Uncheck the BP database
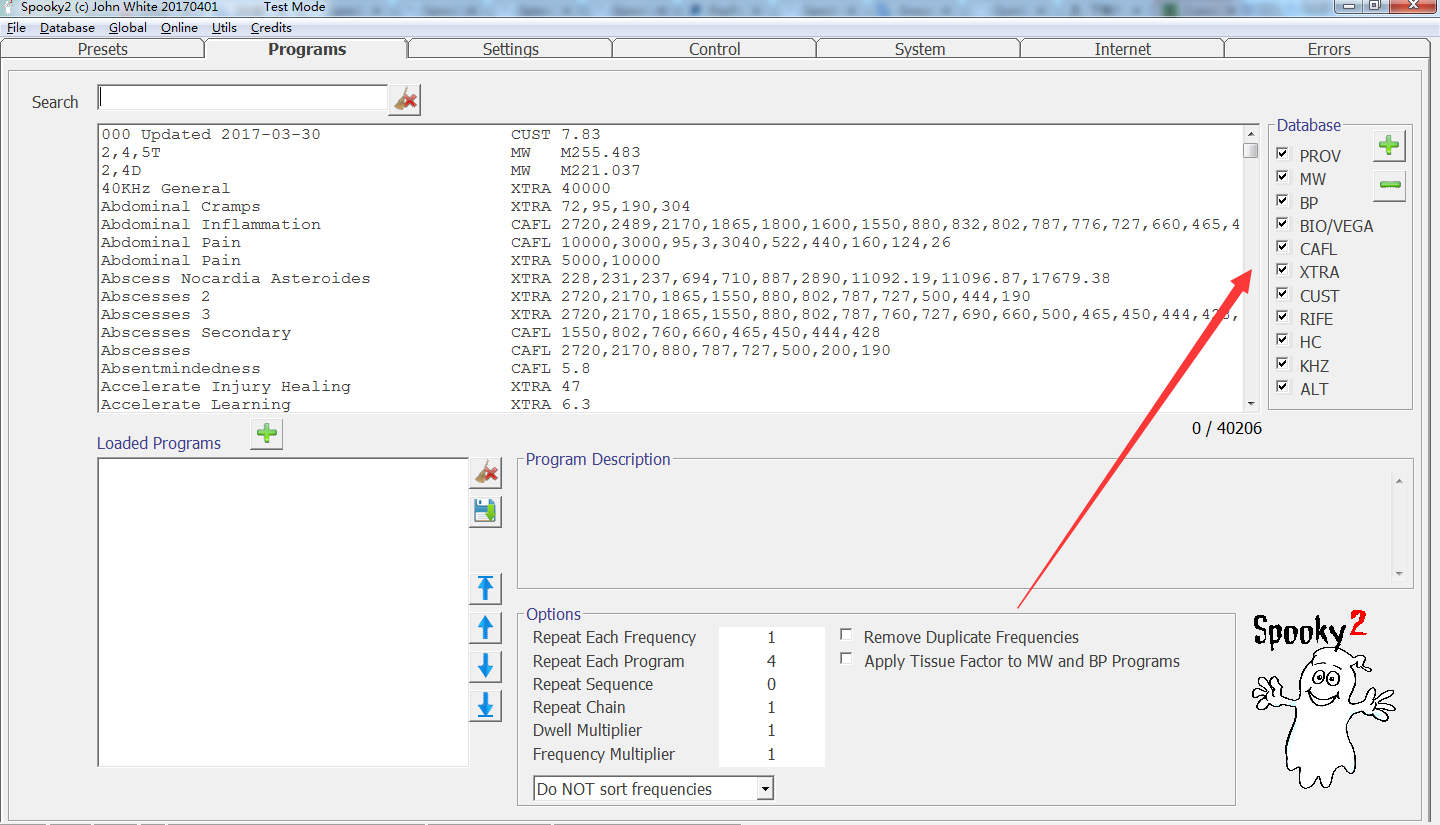1440x825 pixels. [x=1282, y=201]
